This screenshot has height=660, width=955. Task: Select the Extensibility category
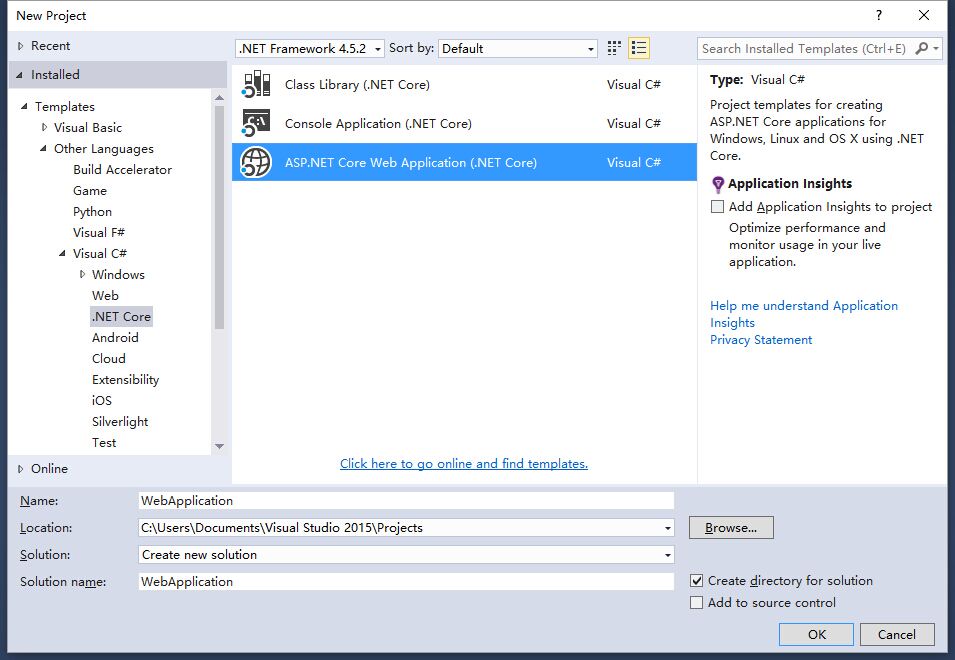point(125,379)
